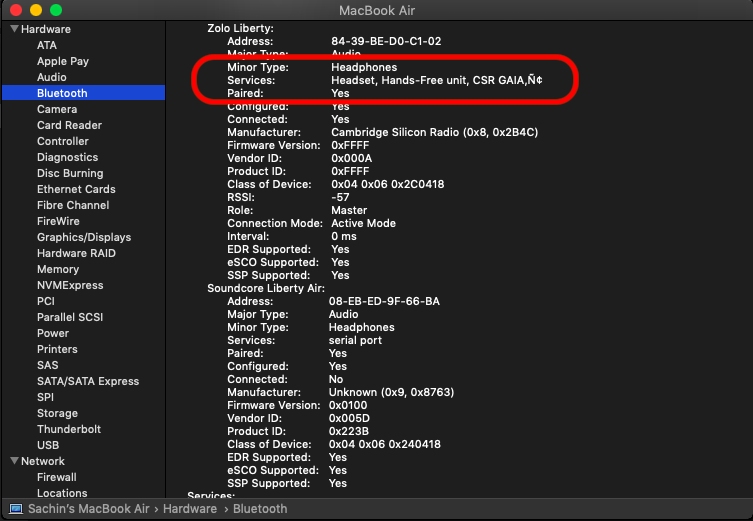Open Fibre Channel entry

[x=73, y=205]
